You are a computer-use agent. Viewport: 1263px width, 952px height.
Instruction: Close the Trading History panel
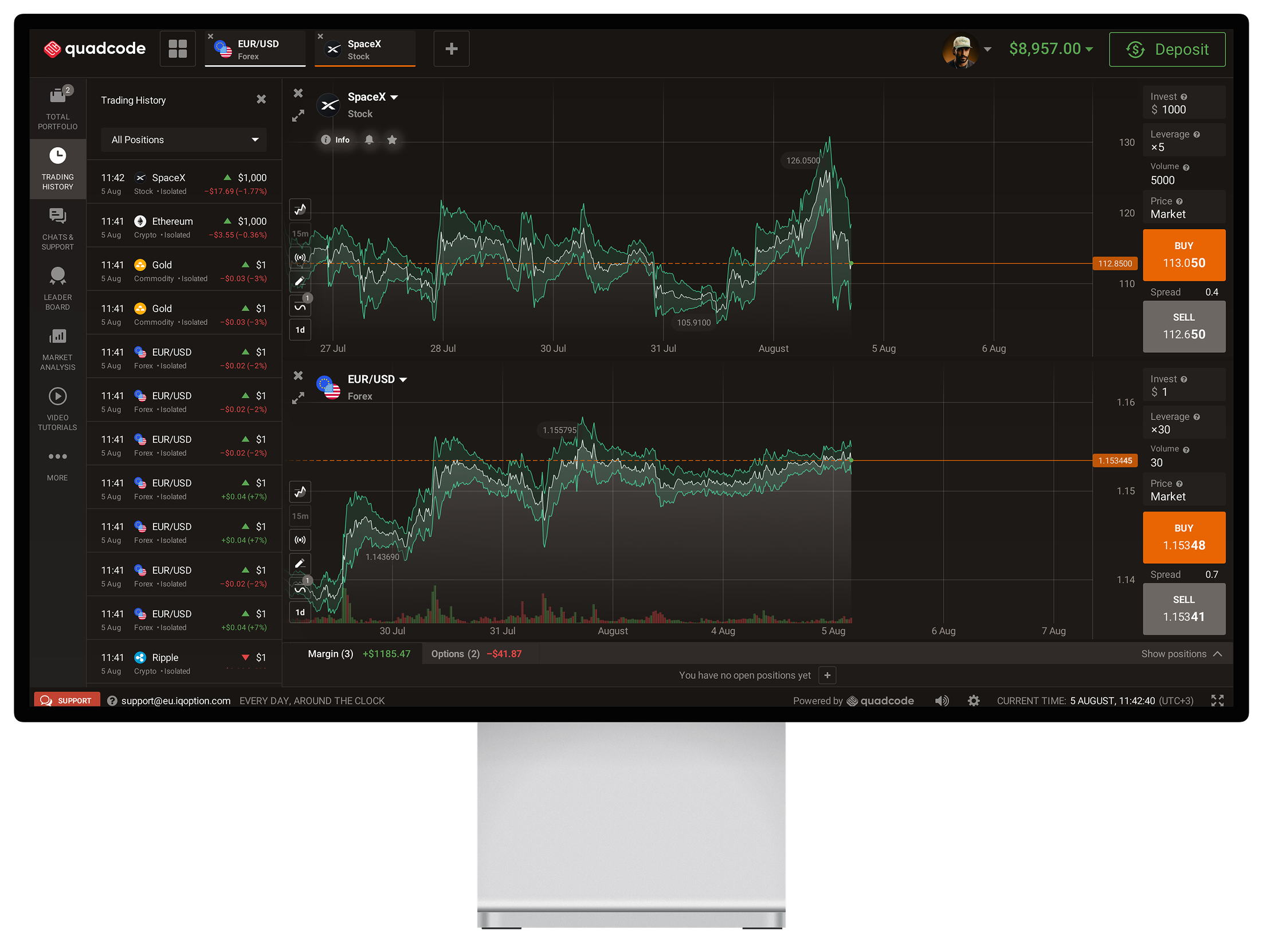261,99
